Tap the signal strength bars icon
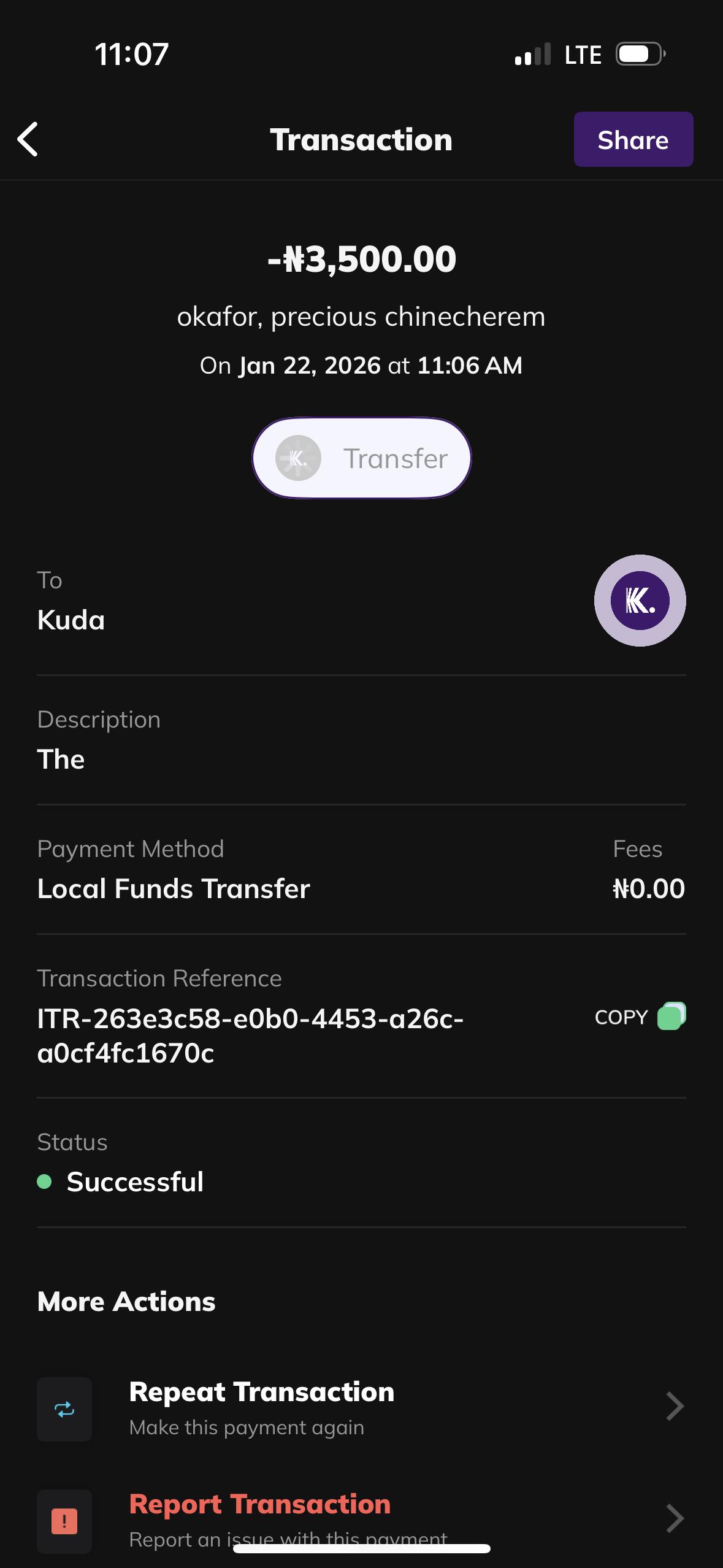The width and height of the screenshot is (723, 1568). click(x=532, y=55)
